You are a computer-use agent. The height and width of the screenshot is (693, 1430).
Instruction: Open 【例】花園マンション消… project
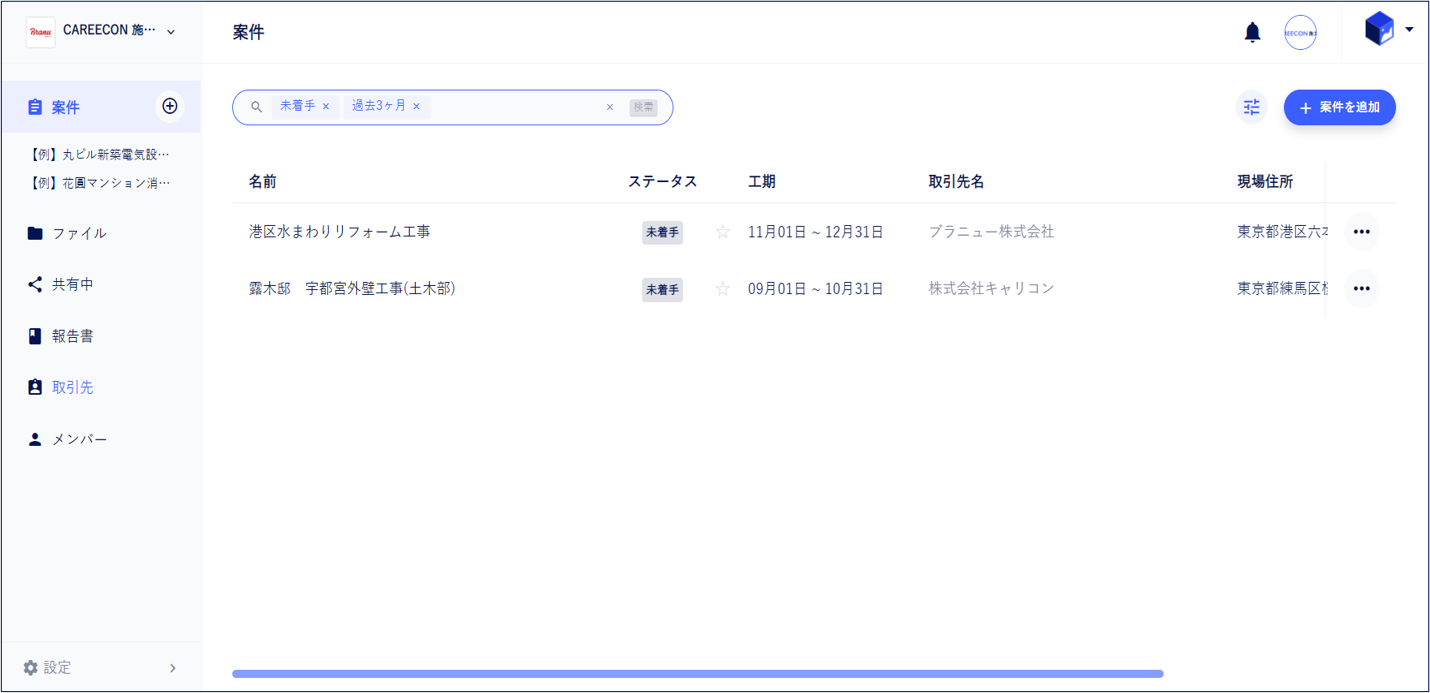[100, 183]
